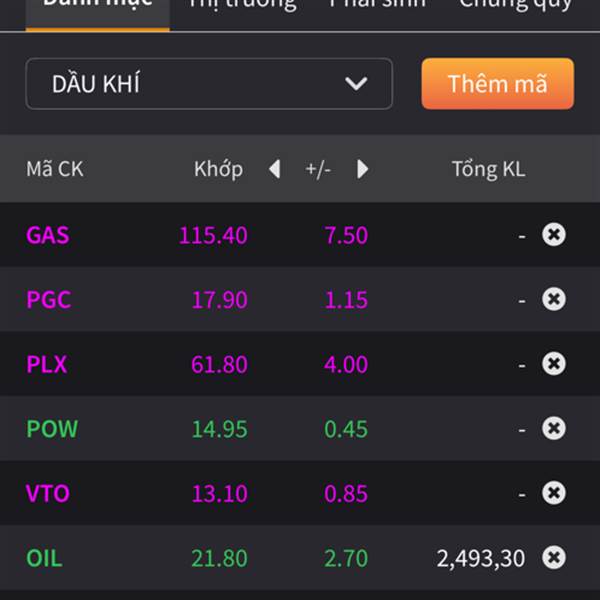The image size is (600, 600).
Task: Delete PLX using its X icon
Action: coord(553,364)
